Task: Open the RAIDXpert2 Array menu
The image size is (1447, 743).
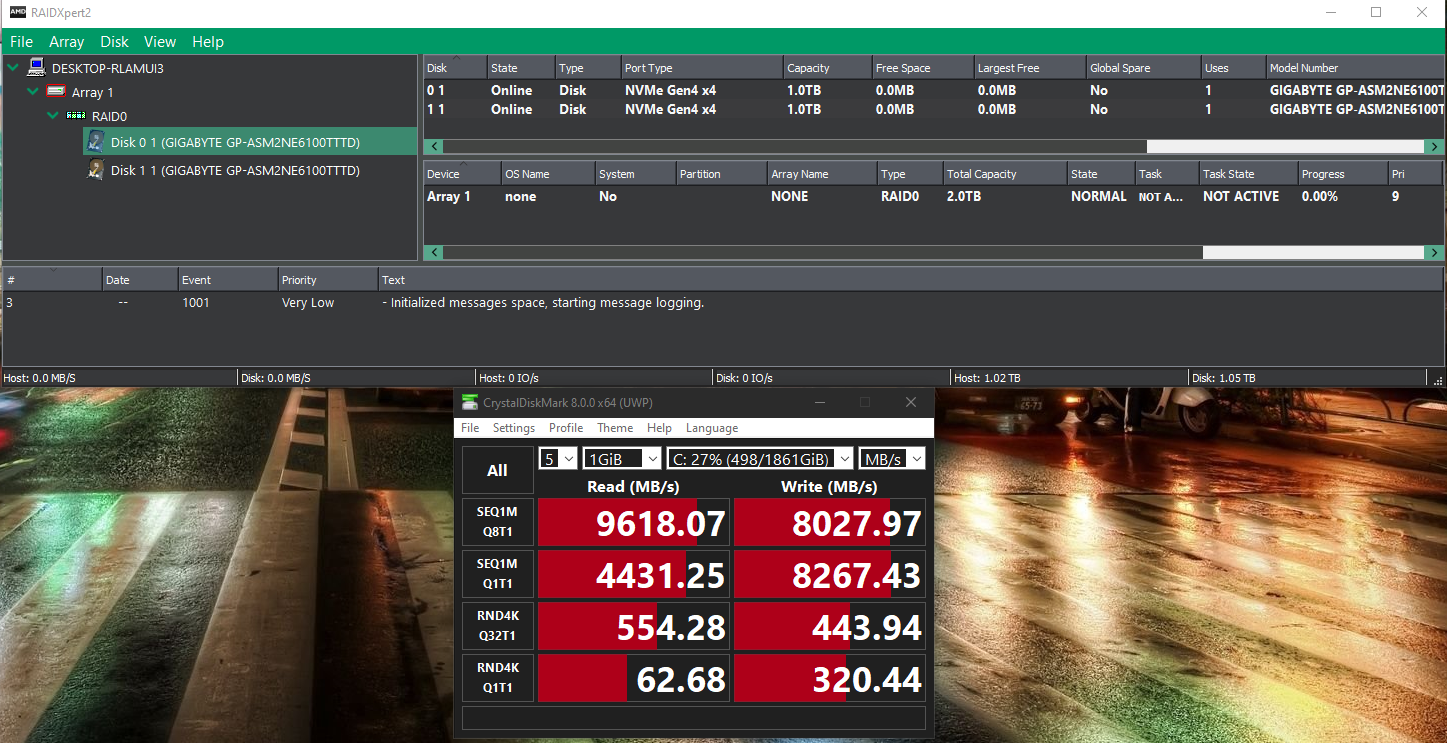Action: tap(67, 42)
